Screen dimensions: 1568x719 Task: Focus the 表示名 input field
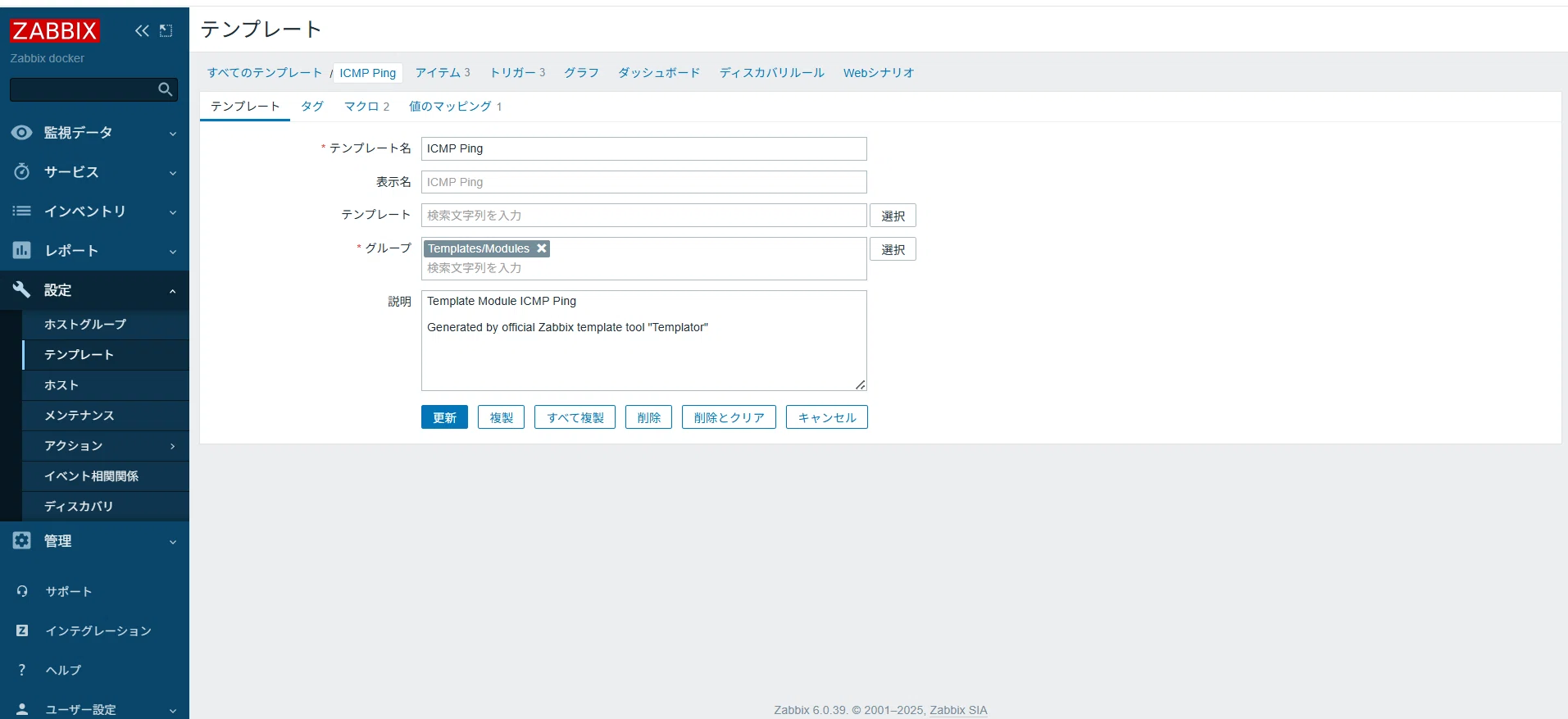click(x=644, y=182)
